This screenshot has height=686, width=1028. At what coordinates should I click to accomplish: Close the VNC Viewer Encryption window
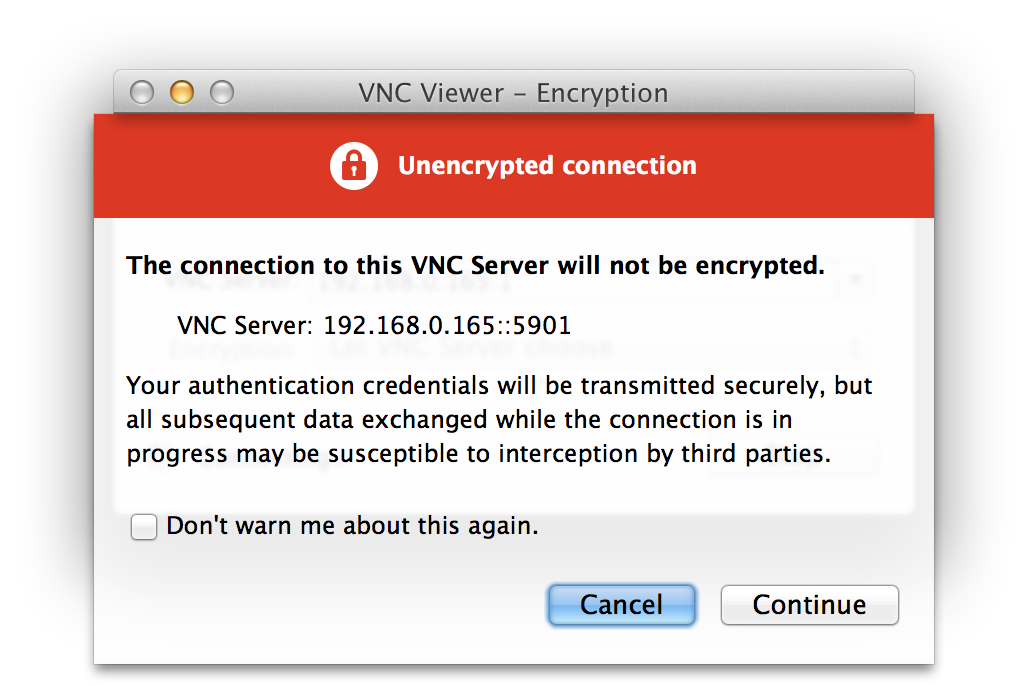click(x=142, y=93)
